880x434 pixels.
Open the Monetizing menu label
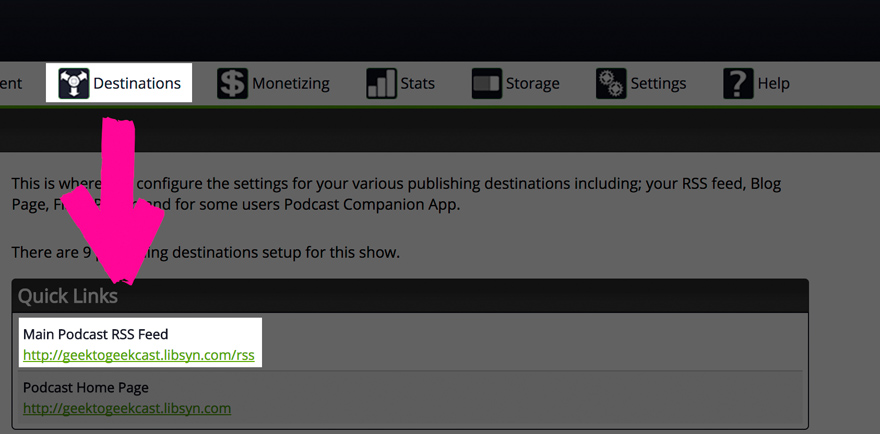click(x=291, y=84)
